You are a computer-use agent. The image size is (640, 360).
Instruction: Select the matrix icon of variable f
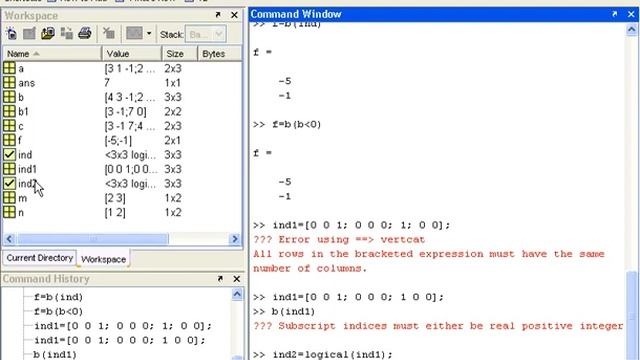coord(9,140)
